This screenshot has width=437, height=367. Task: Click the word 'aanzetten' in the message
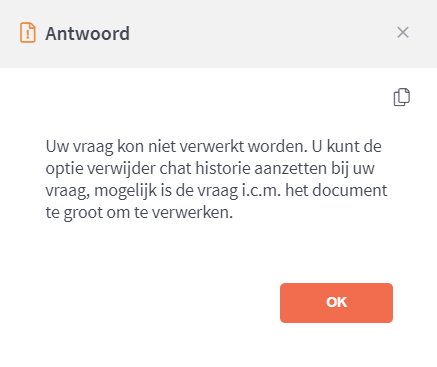point(290,168)
